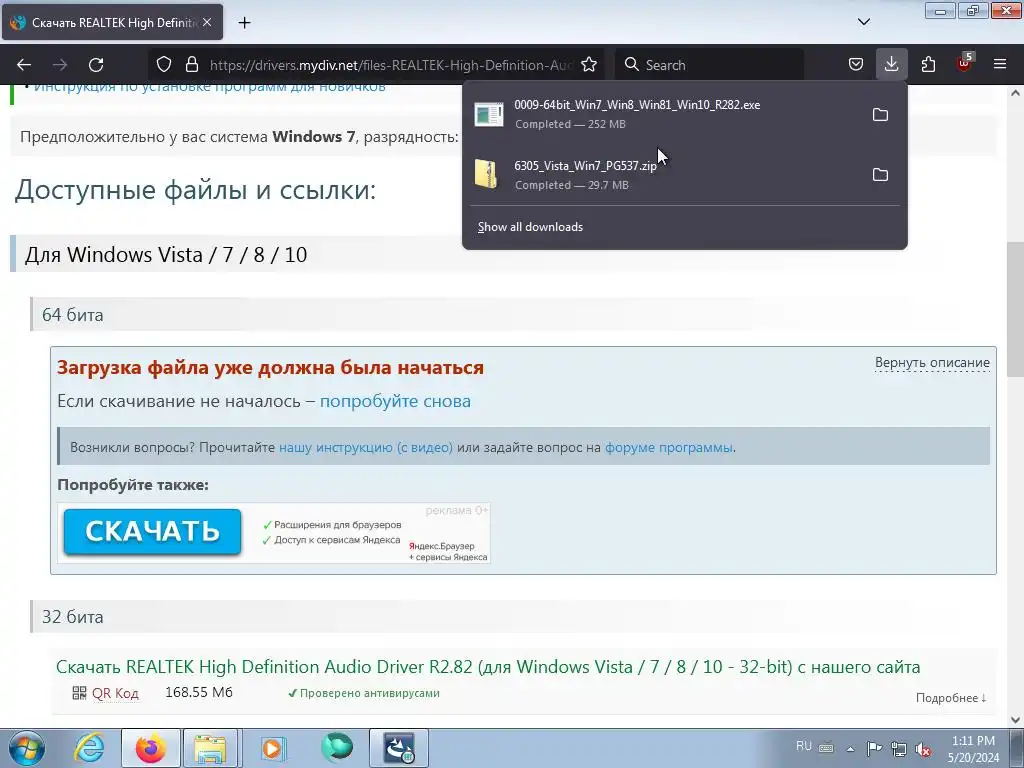Open the installer setup taskbar icon
Viewport: 1024px width, 768px height.
(x=399, y=748)
